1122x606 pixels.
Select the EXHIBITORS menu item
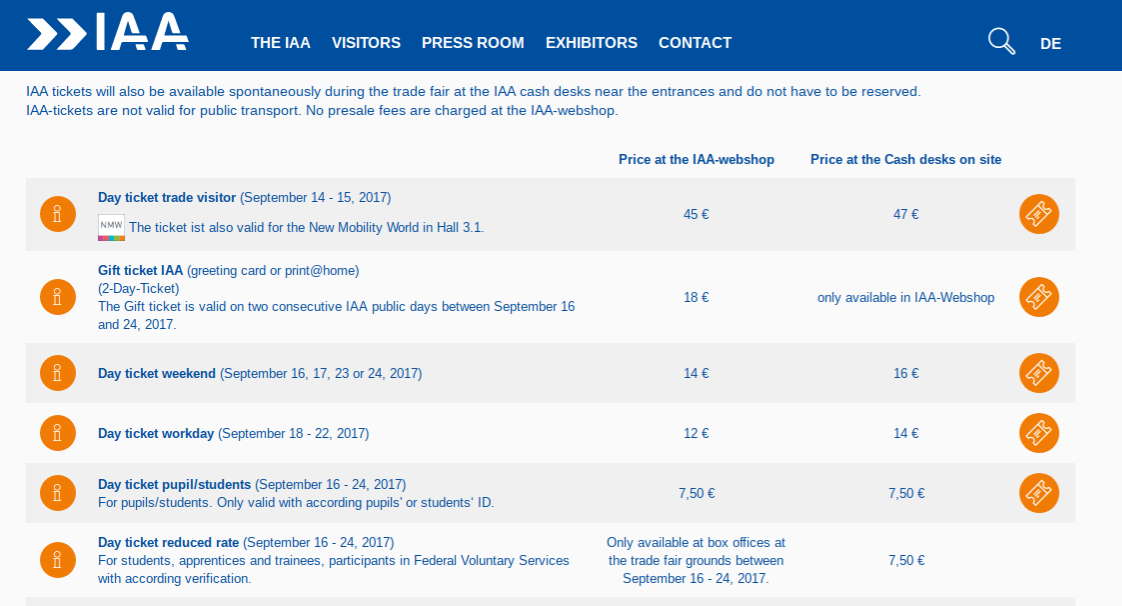tap(591, 43)
